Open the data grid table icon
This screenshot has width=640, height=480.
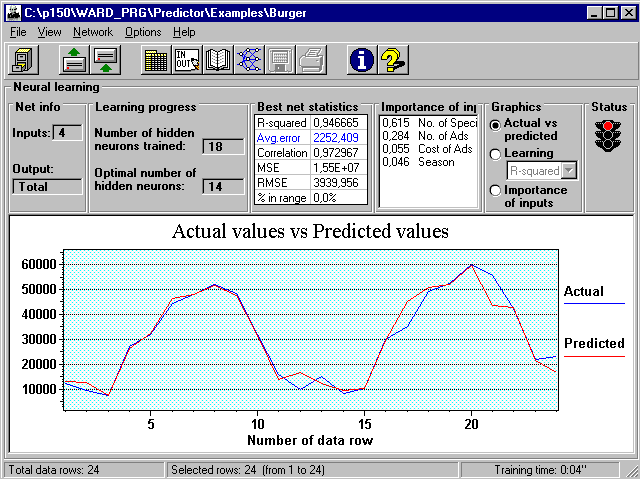tap(156, 60)
